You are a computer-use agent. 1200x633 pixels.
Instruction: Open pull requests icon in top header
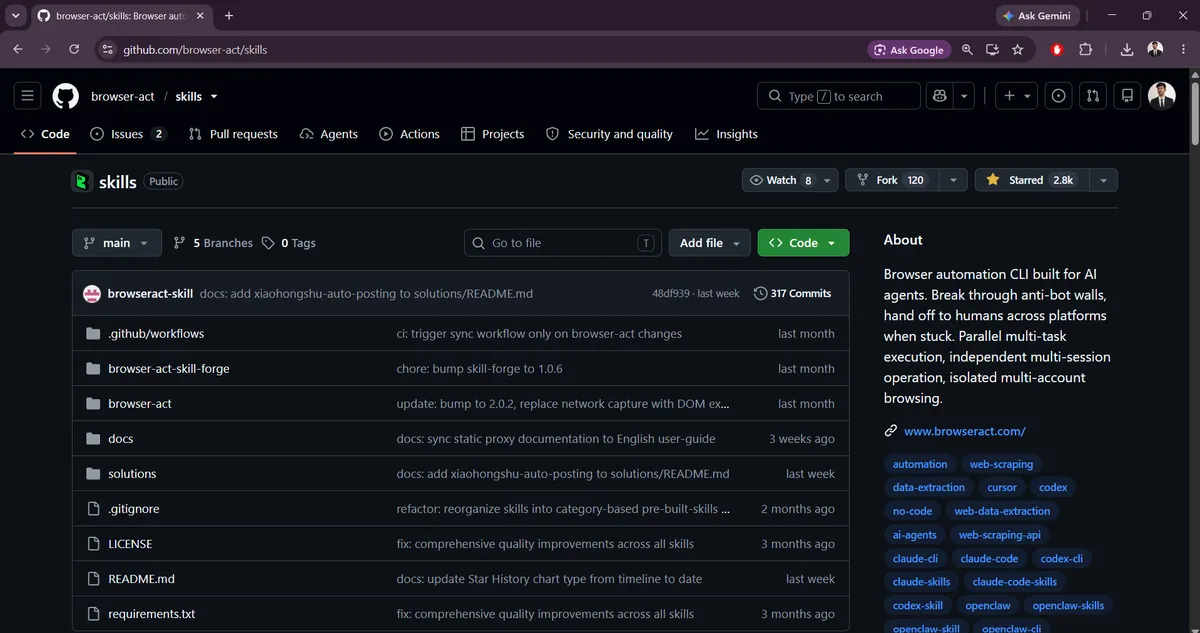[1093, 96]
